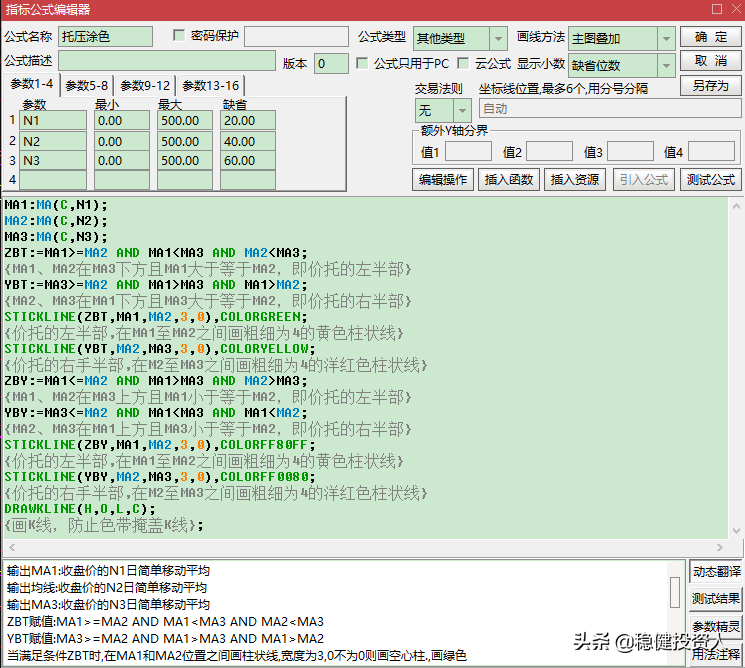Click the code line MA1:MA(C,N1);
The width and height of the screenshot is (745, 668).
[56, 205]
